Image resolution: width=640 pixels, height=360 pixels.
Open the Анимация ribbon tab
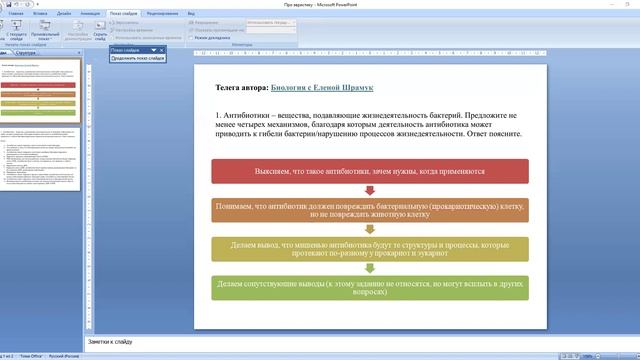click(90, 13)
